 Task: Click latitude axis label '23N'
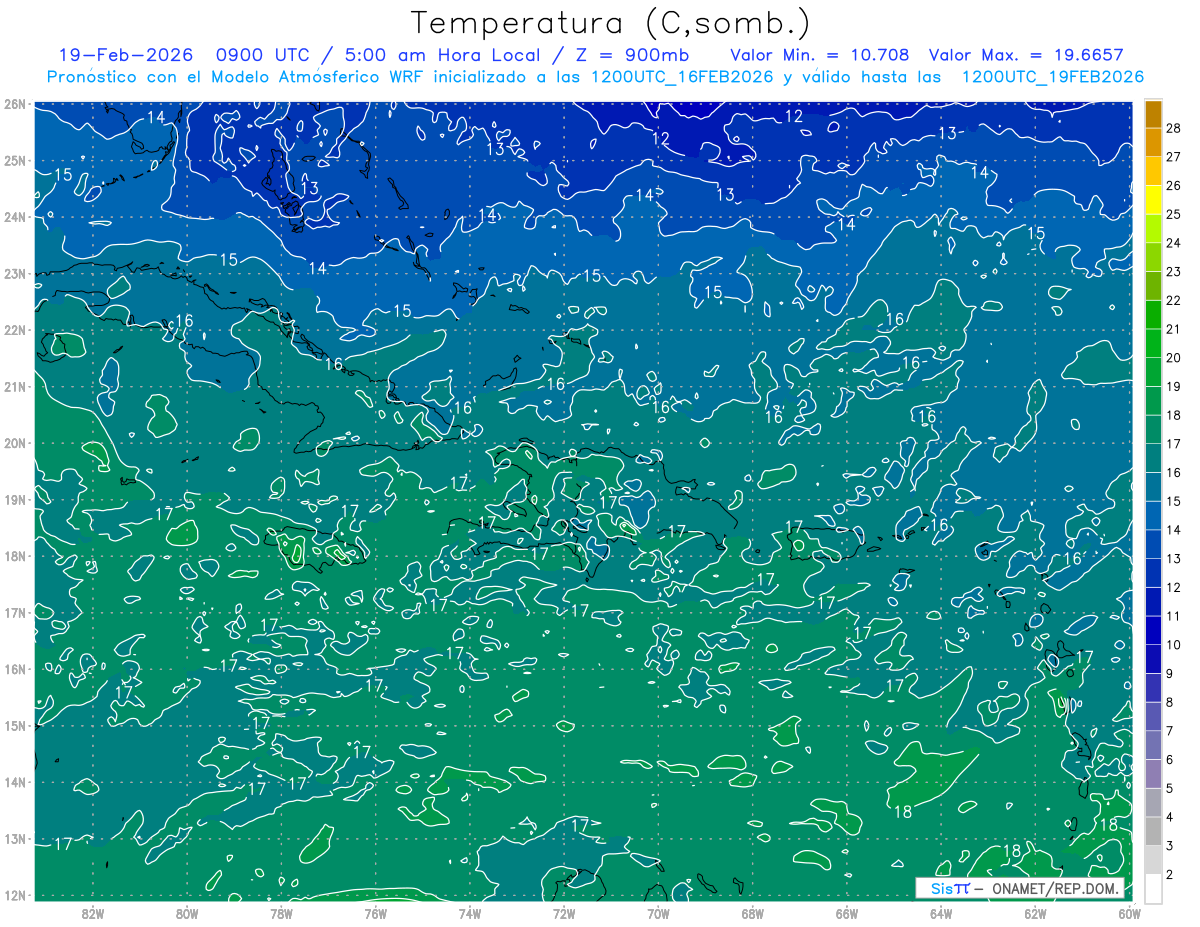point(14,274)
